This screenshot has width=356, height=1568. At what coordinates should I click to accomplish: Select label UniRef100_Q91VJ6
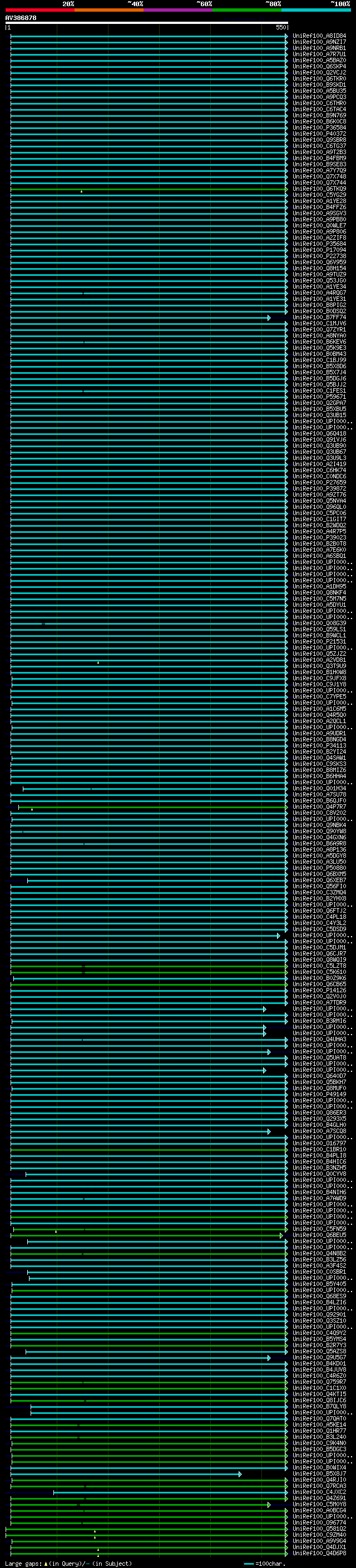(x=319, y=440)
